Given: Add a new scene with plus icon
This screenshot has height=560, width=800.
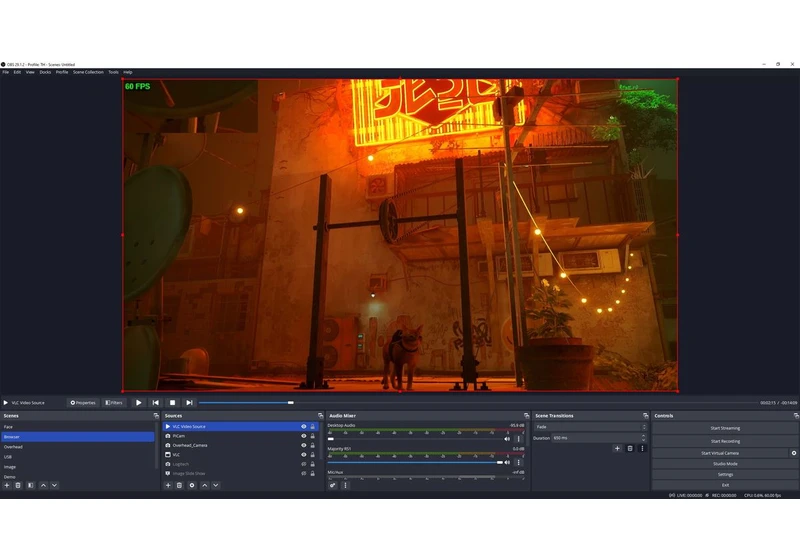Looking at the screenshot, I should pos(7,485).
